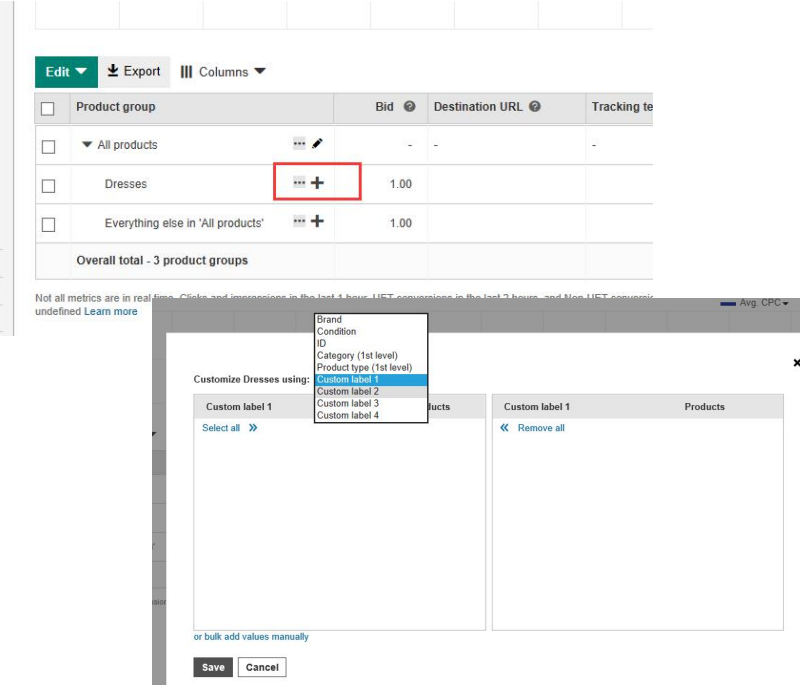Click the Save button in the dialog

coord(212,667)
